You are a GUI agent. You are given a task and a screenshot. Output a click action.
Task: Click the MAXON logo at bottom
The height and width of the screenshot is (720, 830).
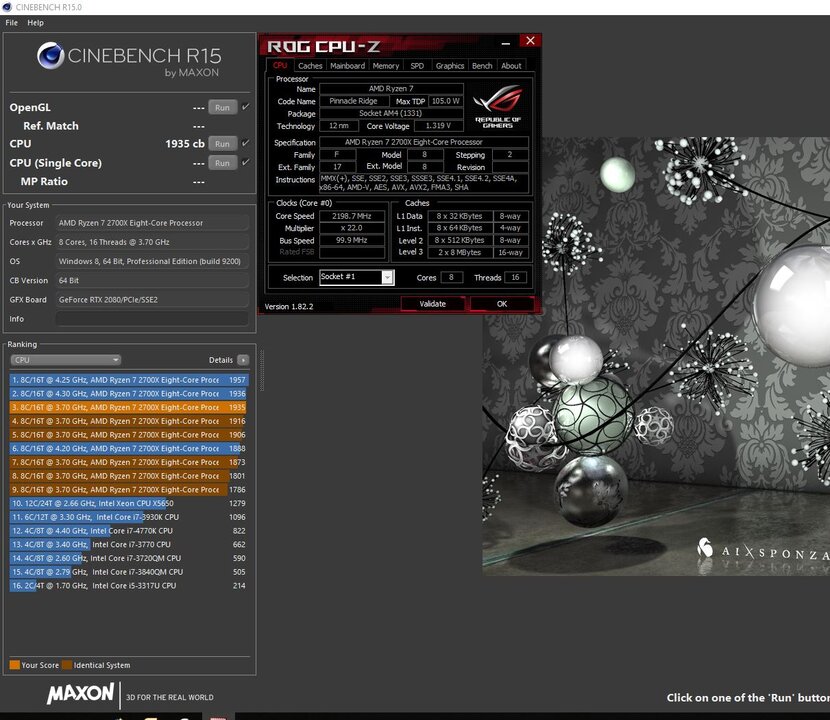80,693
